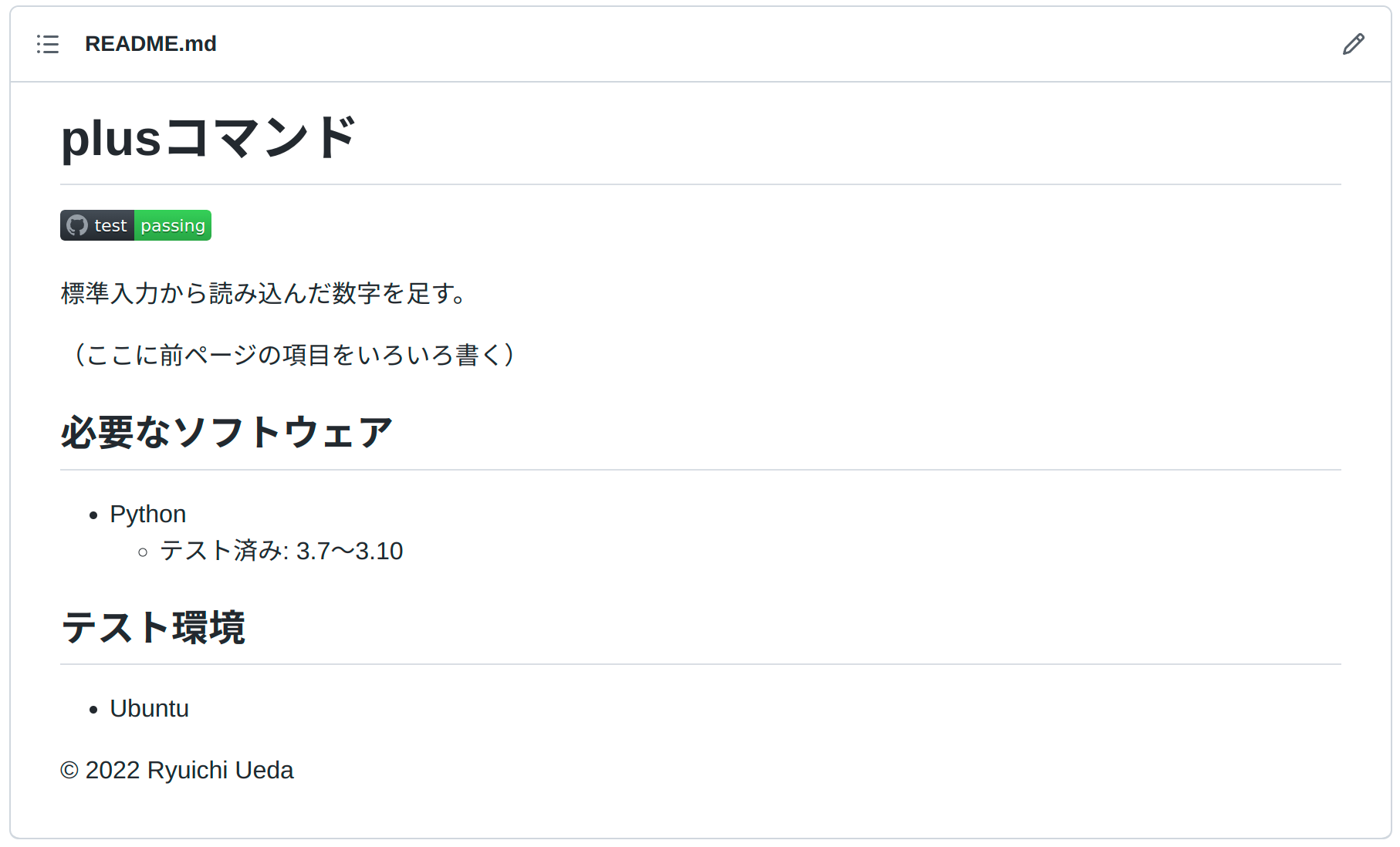Click the green passing status badge
The width and height of the screenshot is (1400, 847).
[x=172, y=224]
